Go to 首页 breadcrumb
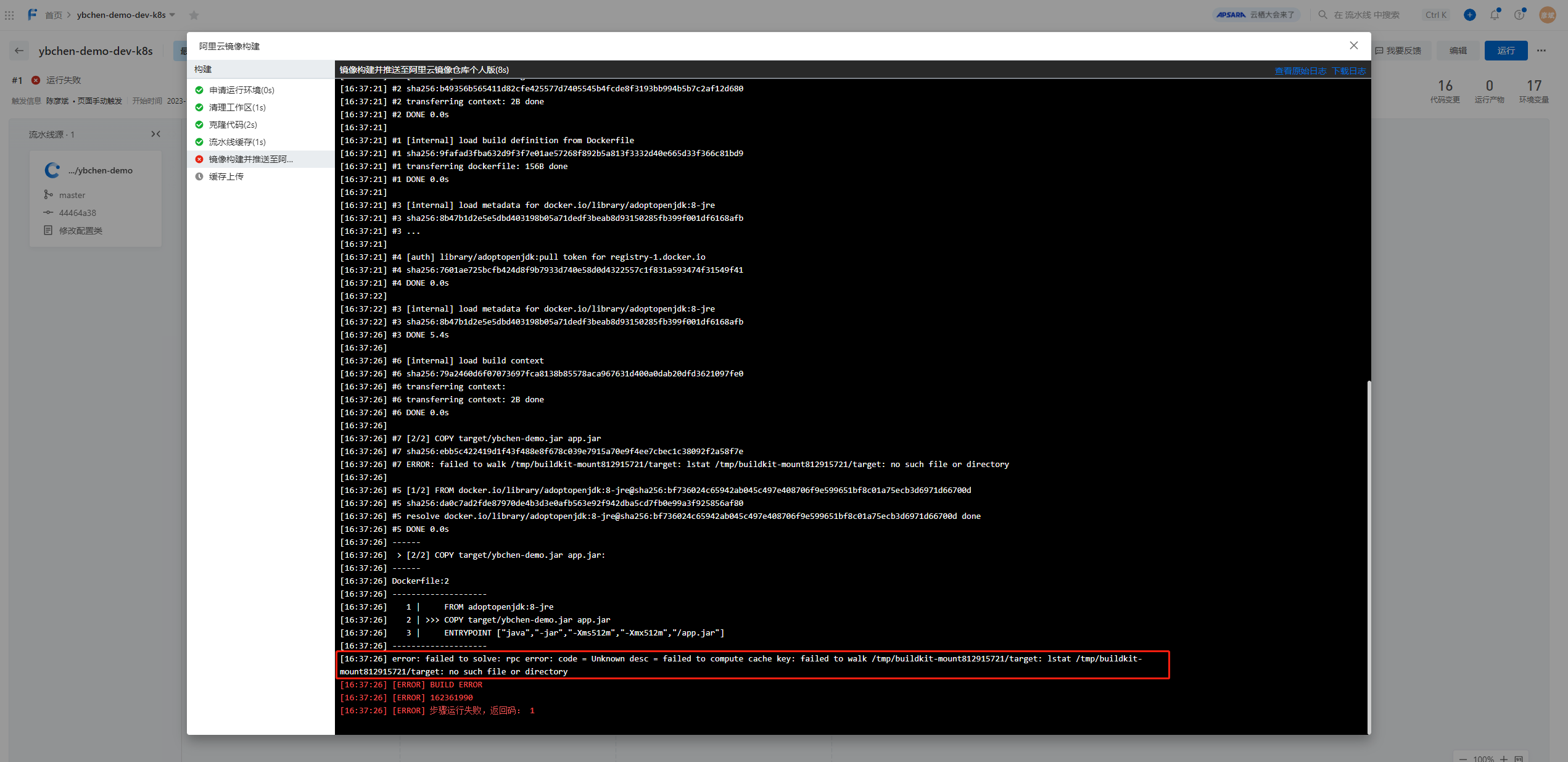Viewport: 1568px width, 762px height. click(x=54, y=15)
